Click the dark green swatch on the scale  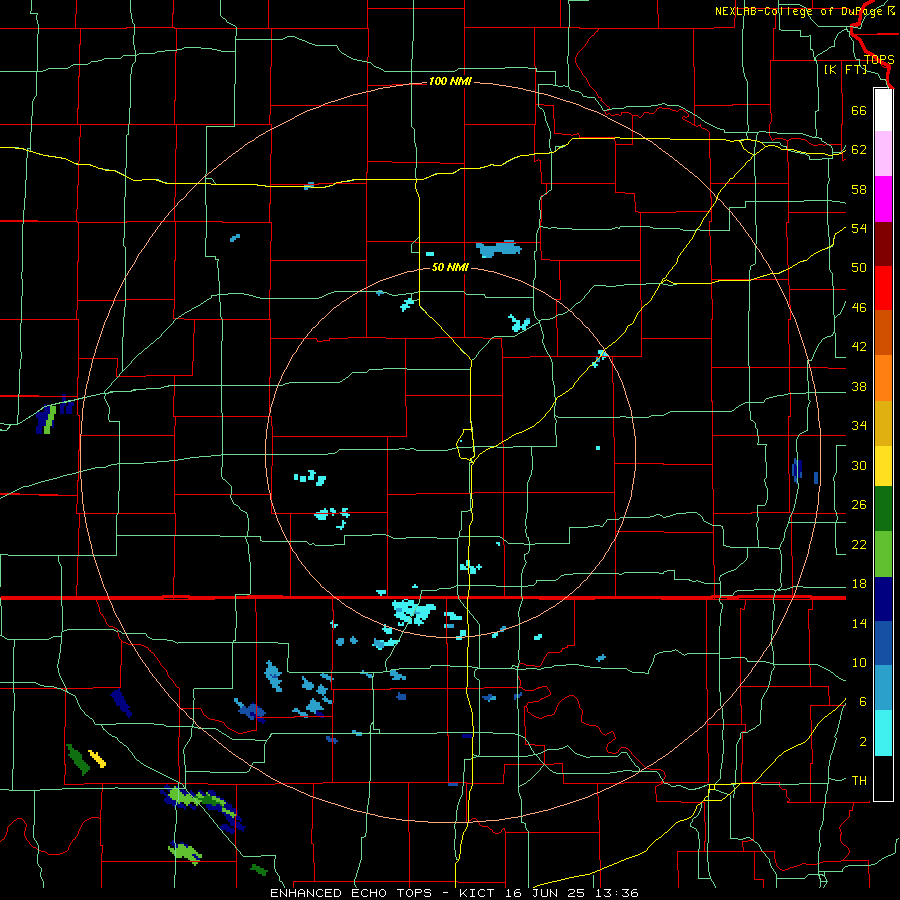883,509
